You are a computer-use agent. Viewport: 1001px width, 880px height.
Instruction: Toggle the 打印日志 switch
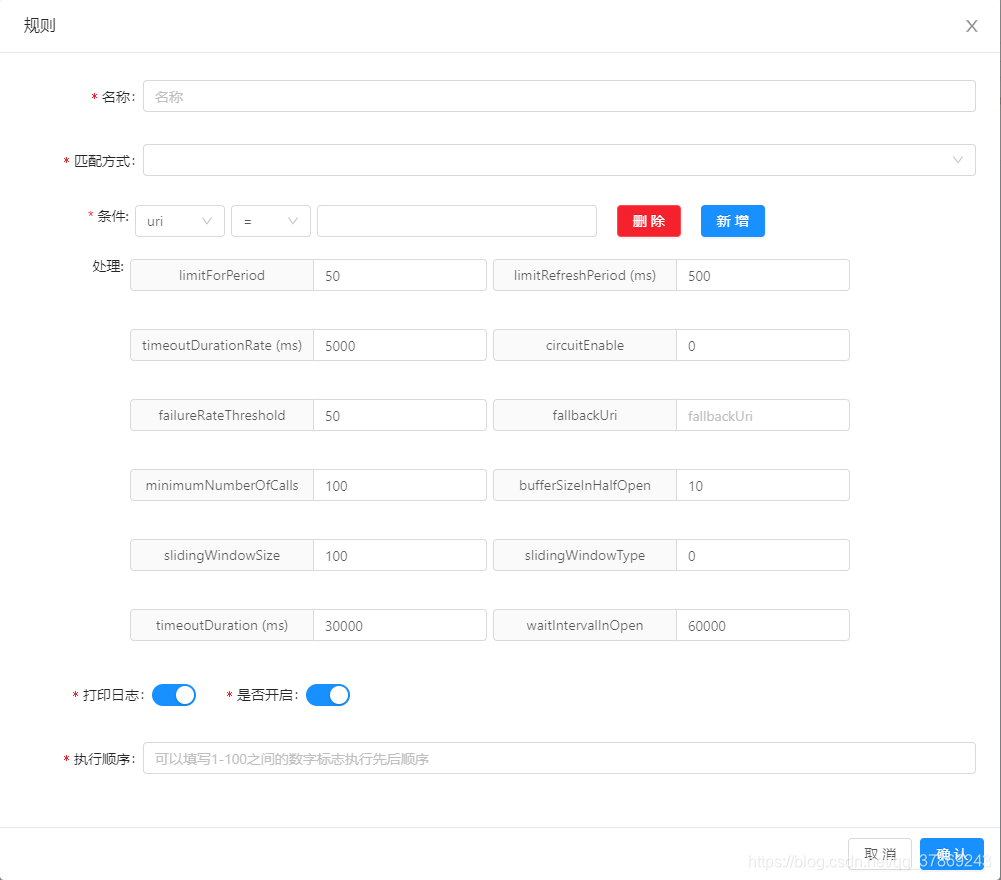(174, 695)
